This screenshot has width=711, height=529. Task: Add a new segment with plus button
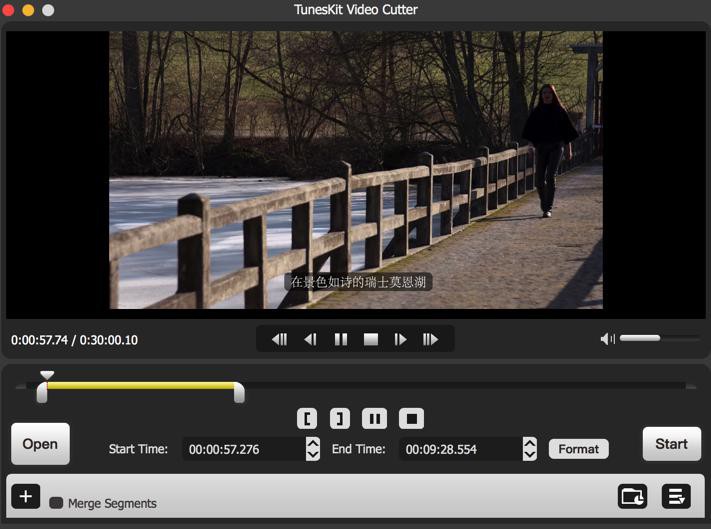tap(26, 496)
